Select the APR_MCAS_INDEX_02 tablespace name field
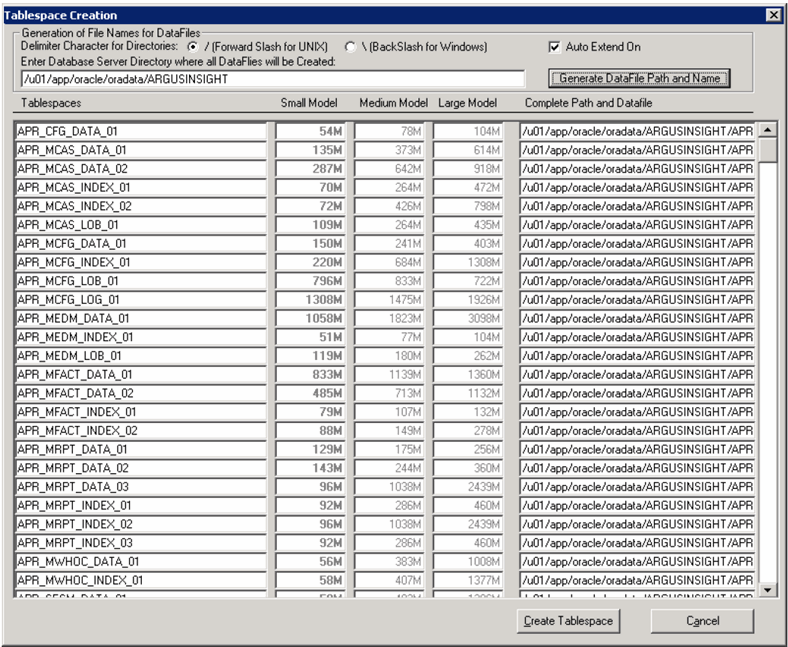788x647 pixels. click(x=141, y=206)
